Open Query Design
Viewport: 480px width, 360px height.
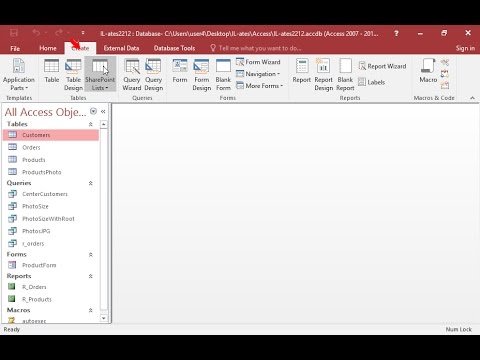coord(153,74)
